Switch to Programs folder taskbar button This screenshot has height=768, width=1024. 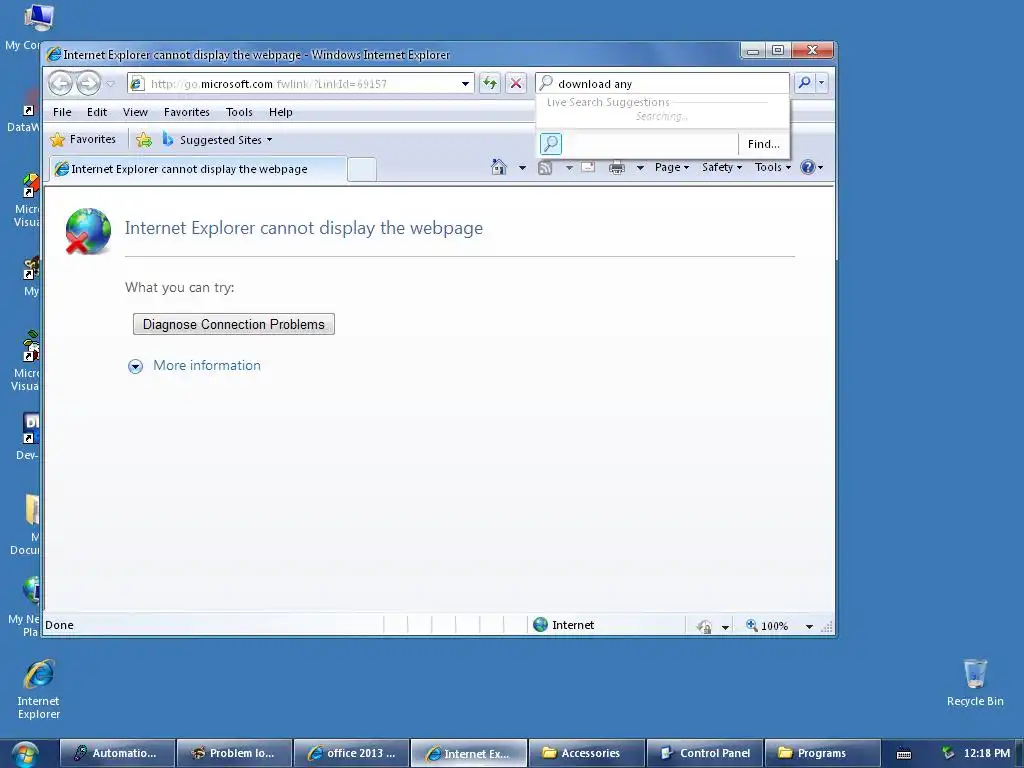pos(822,753)
